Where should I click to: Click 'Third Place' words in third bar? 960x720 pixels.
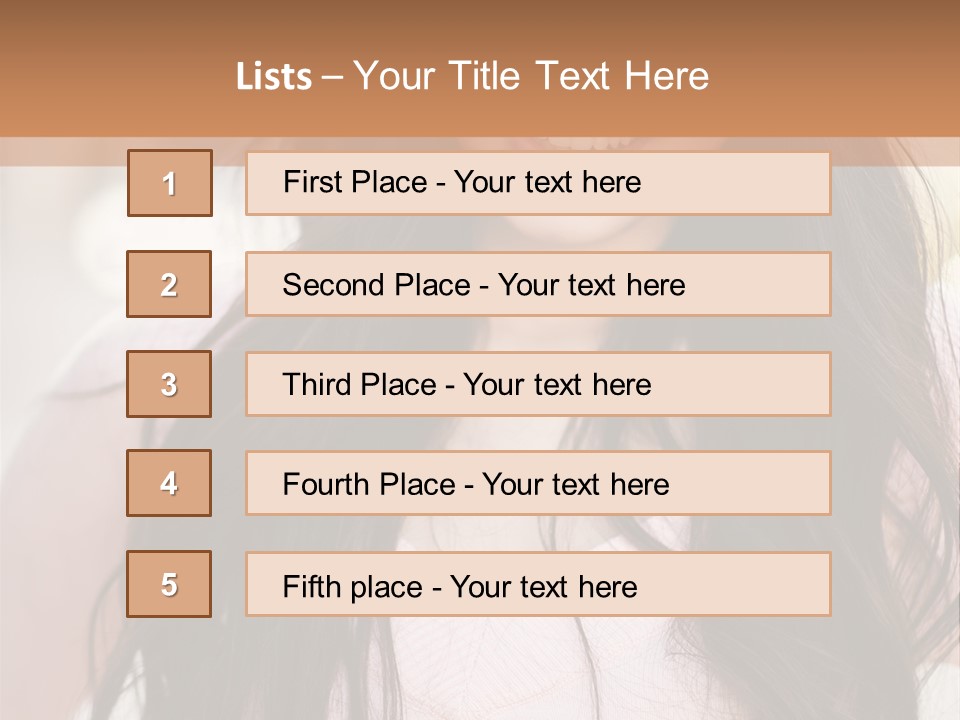[359, 384]
